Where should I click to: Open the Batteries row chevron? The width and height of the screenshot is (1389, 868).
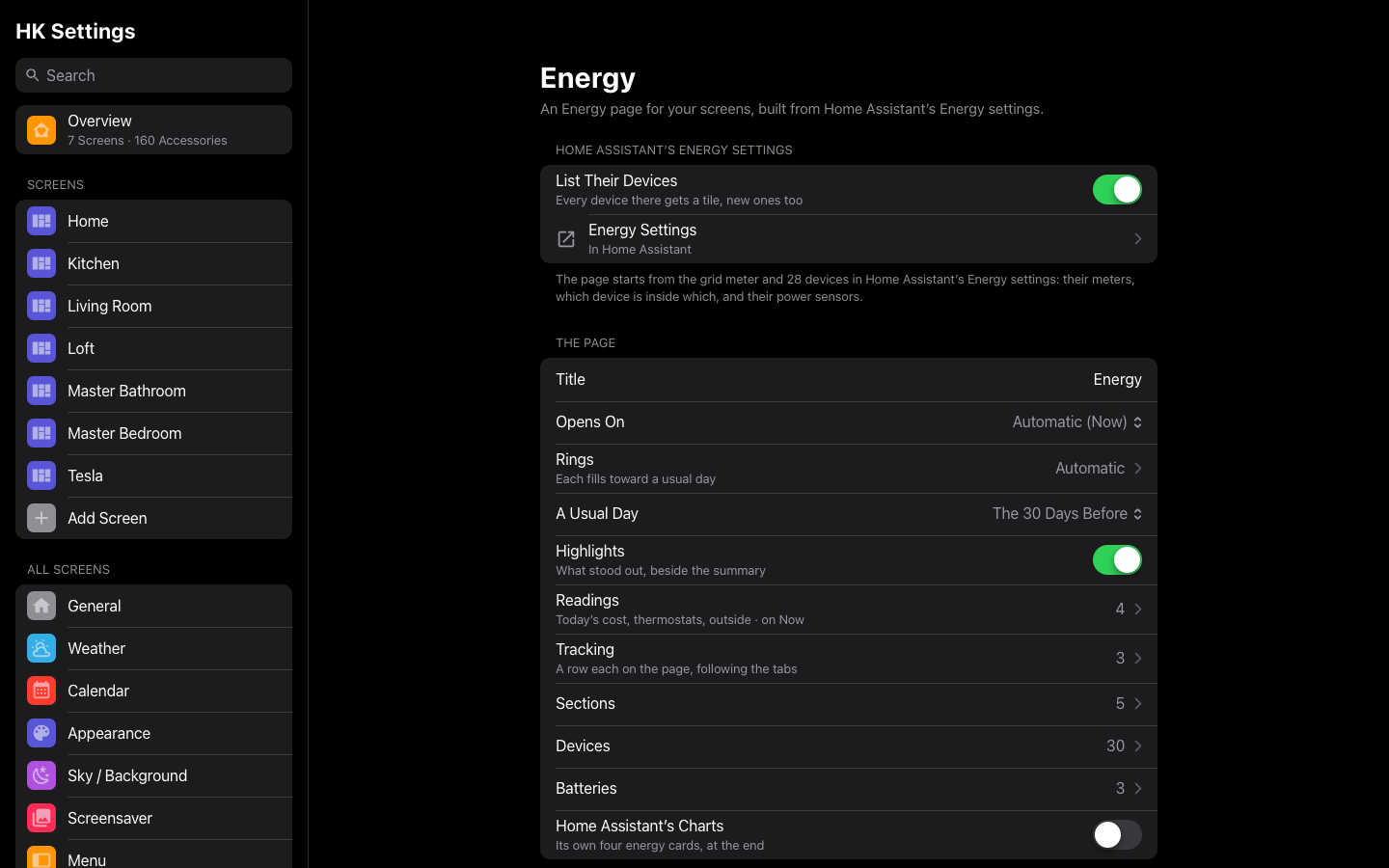[x=1138, y=789]
